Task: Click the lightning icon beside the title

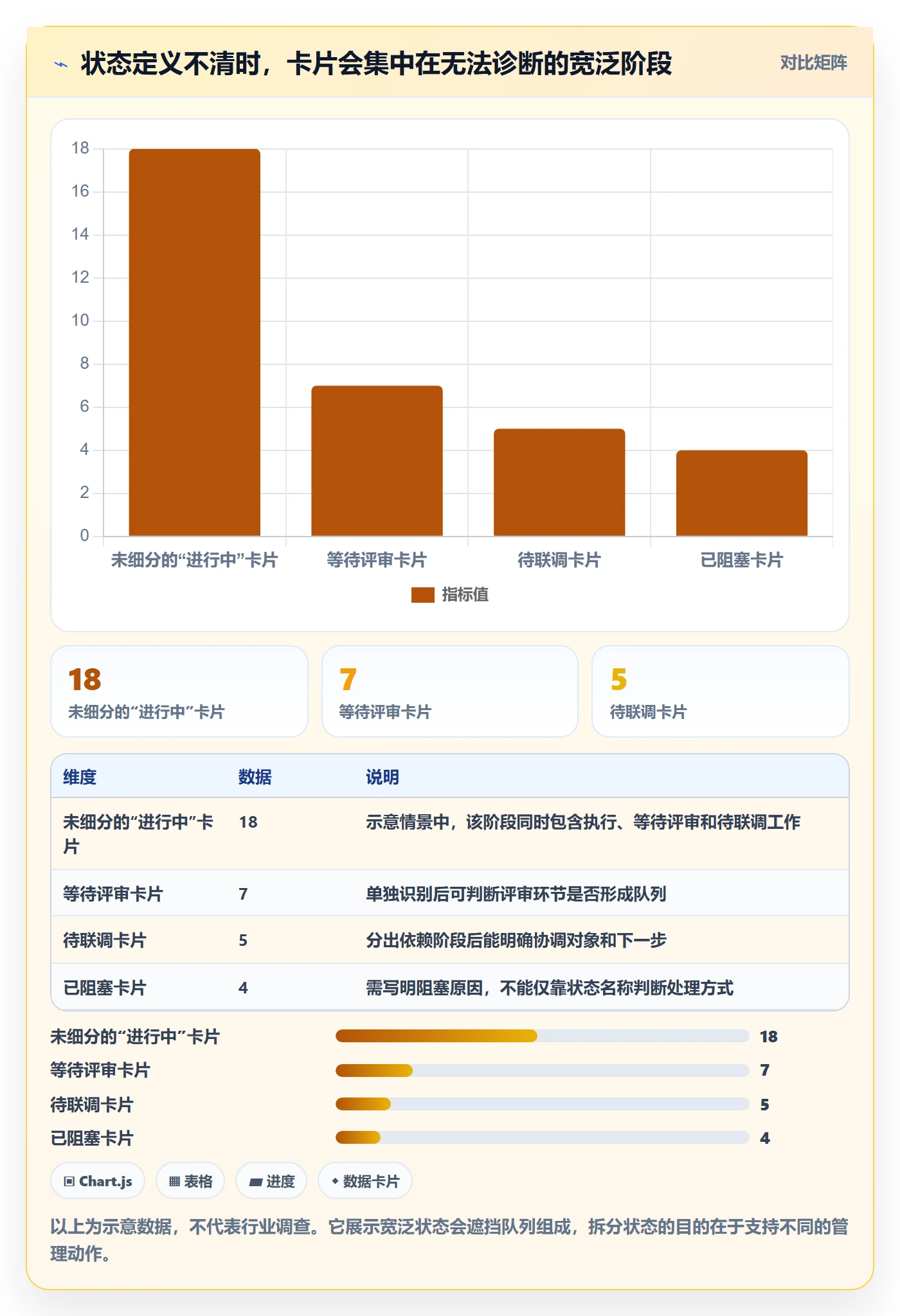Action: [61, 64]
